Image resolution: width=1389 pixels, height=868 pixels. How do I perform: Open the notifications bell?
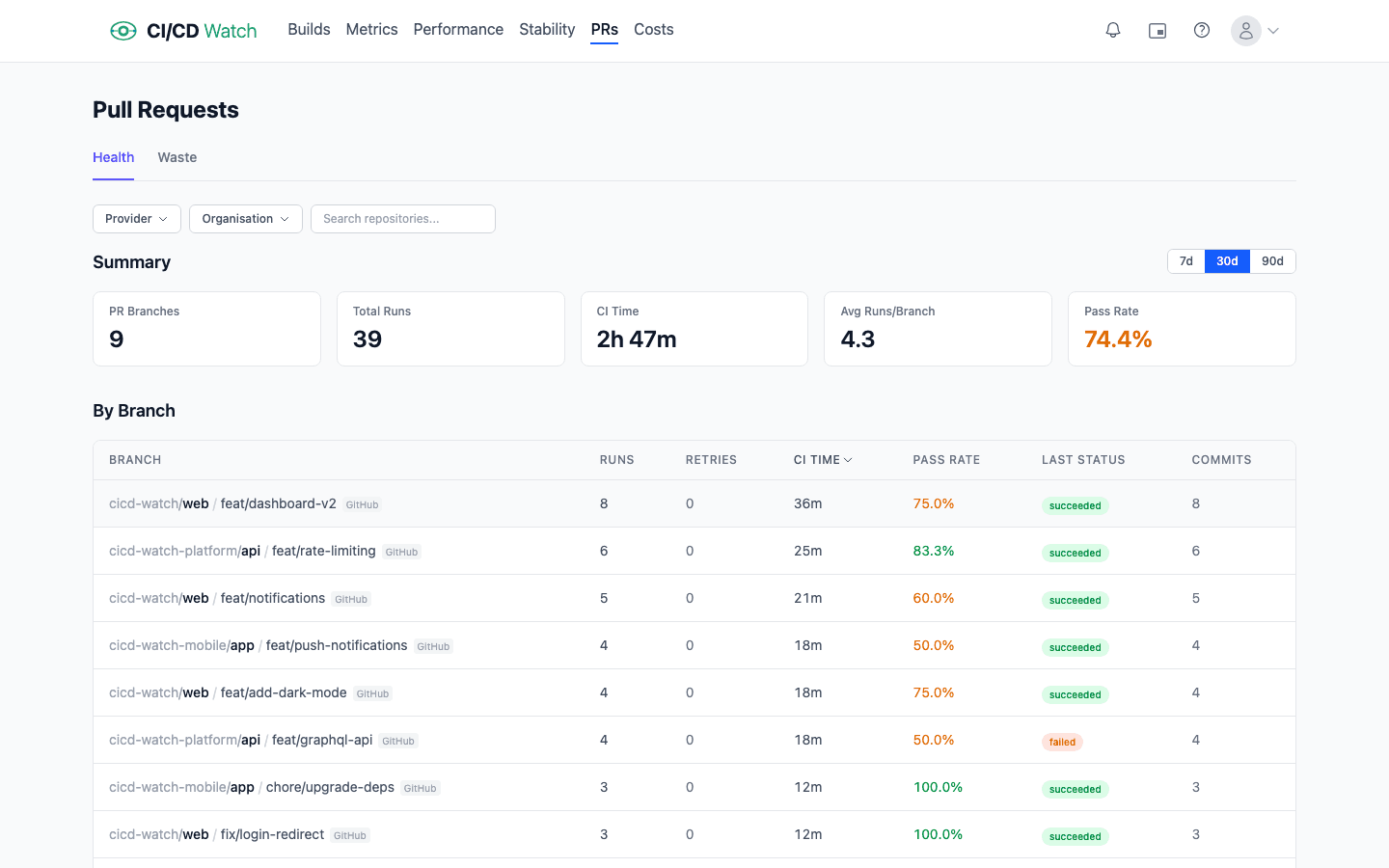click(1113, 30)
